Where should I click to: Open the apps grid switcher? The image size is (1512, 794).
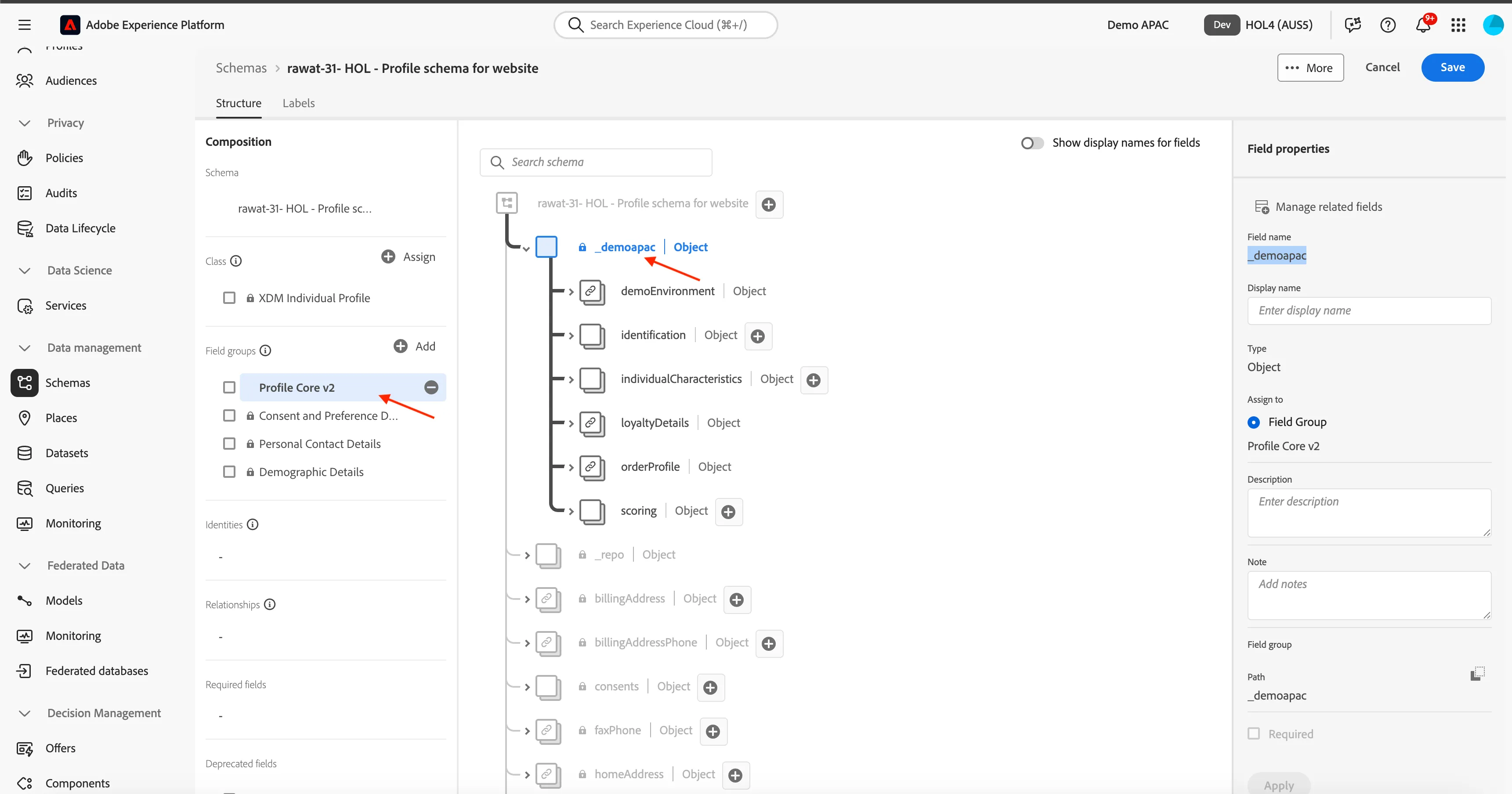pos(1458,25)
